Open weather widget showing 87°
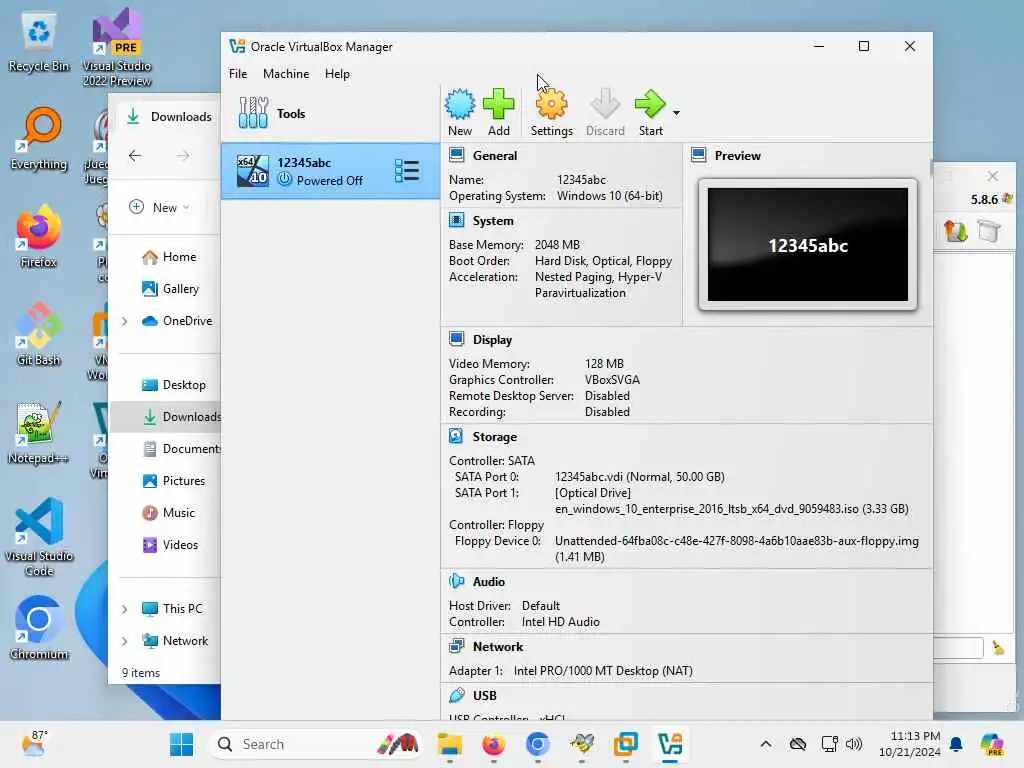Image resolution: width=1024 pixels, height=768 pixels. [x=33, y=744]
